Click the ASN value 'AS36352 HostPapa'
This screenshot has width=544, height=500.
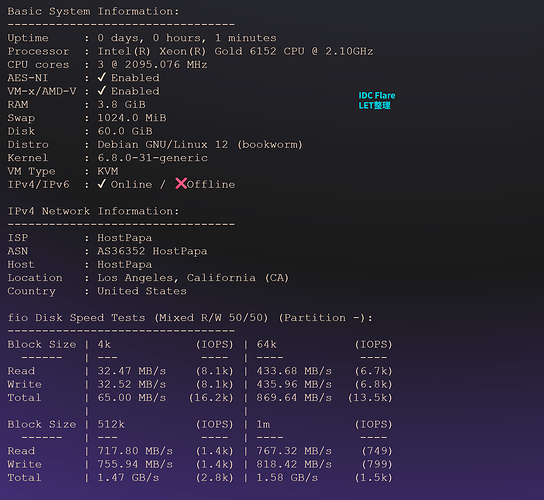pyautogui.click(x=152, y=251)
